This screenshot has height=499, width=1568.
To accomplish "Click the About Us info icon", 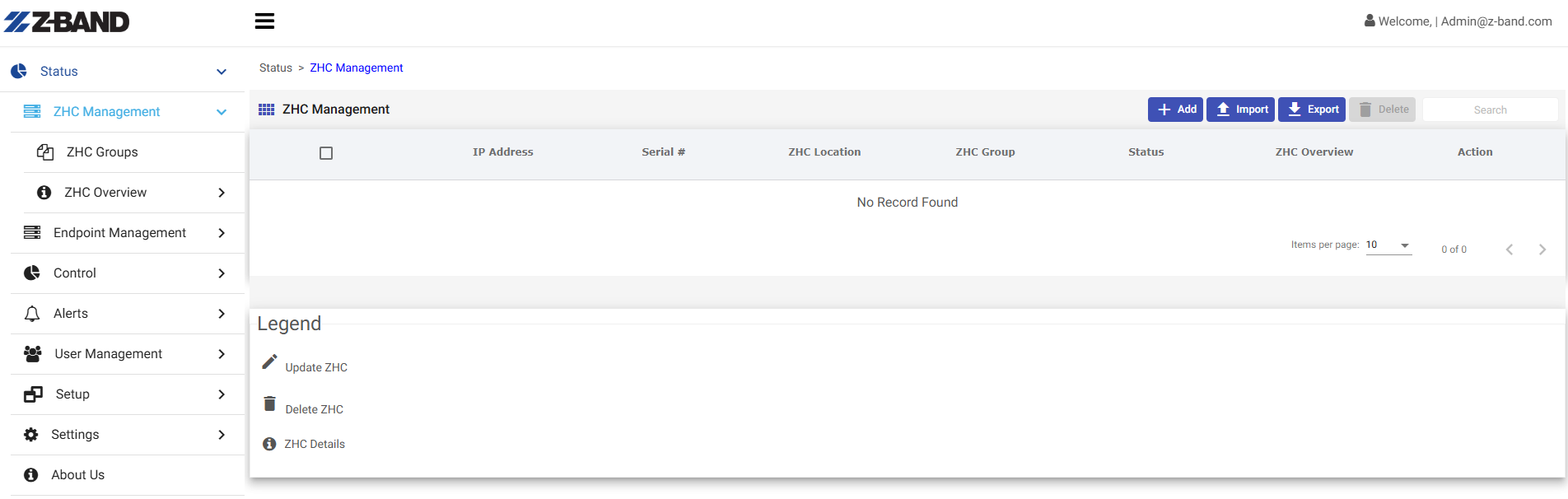I will [x=31, y=475].
